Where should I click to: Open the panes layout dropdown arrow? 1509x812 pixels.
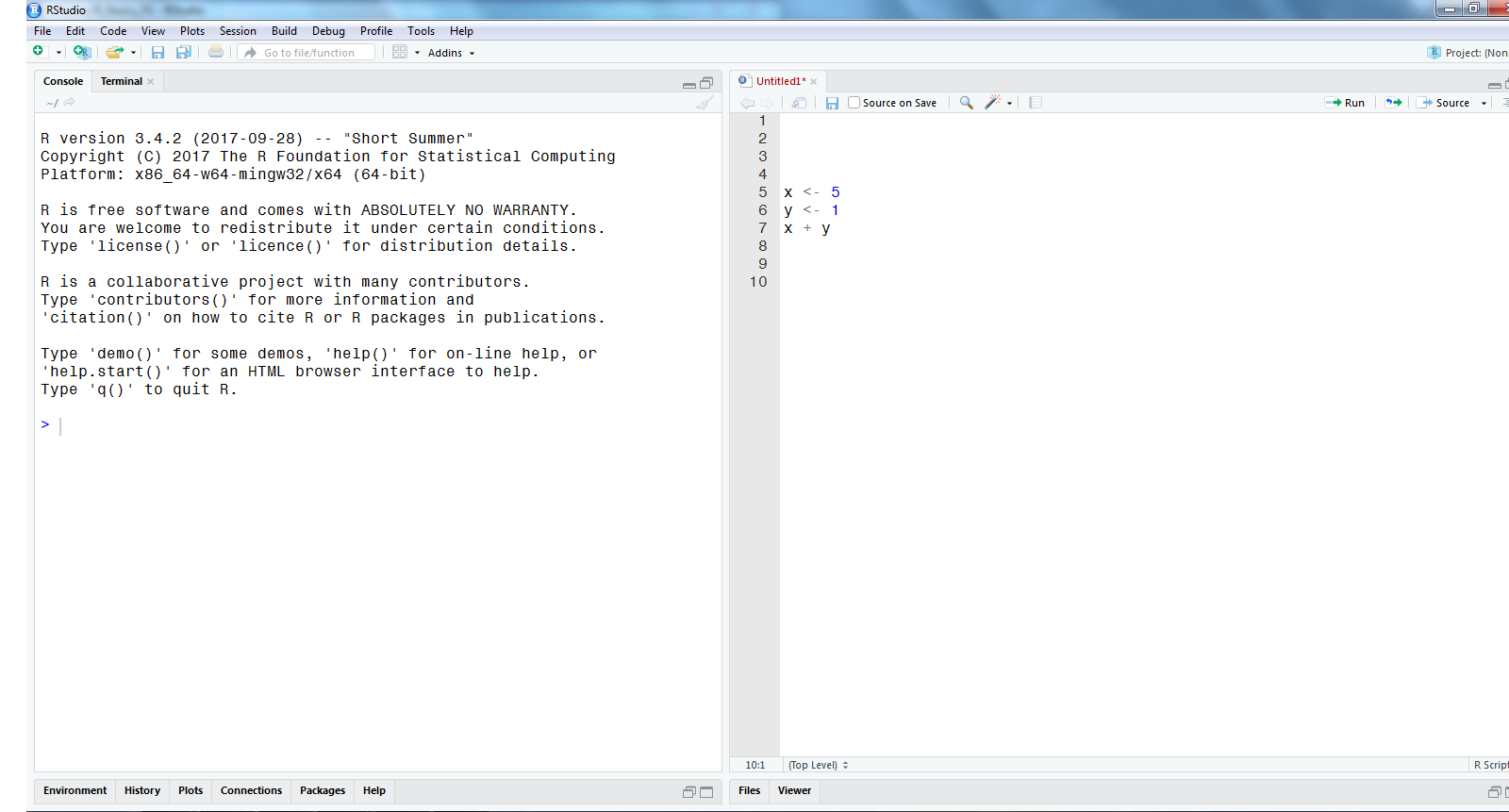[417, 53]
